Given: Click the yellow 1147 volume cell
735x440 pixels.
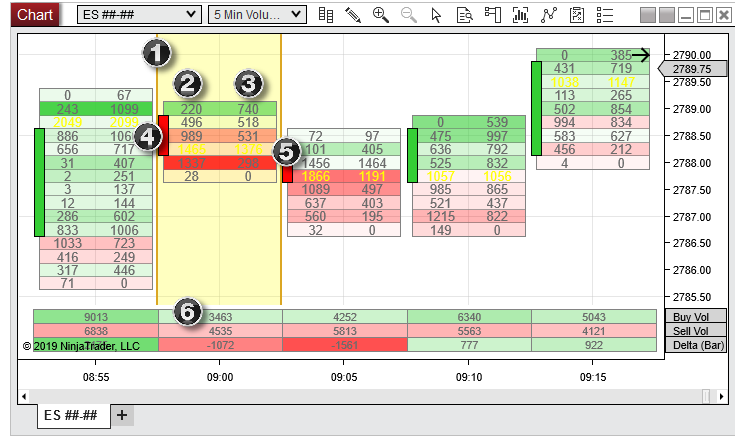Looking at the screenshot, I should (621, 82).
